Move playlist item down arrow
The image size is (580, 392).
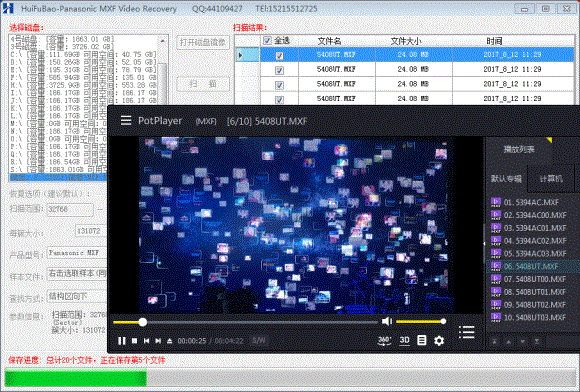tap(523, 341)
